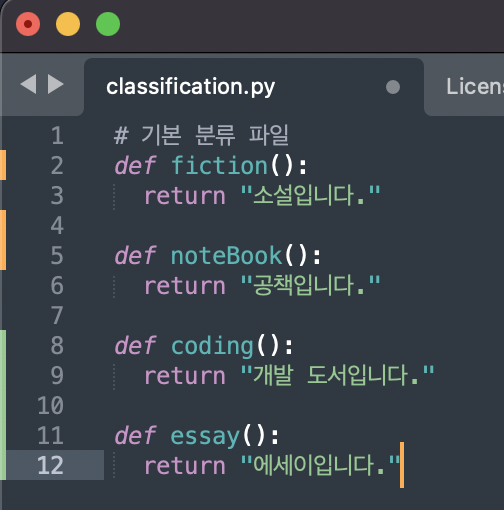Screen dimensions: 504x510
Task: Click the def keyword before essay
Action: point(135,435)
